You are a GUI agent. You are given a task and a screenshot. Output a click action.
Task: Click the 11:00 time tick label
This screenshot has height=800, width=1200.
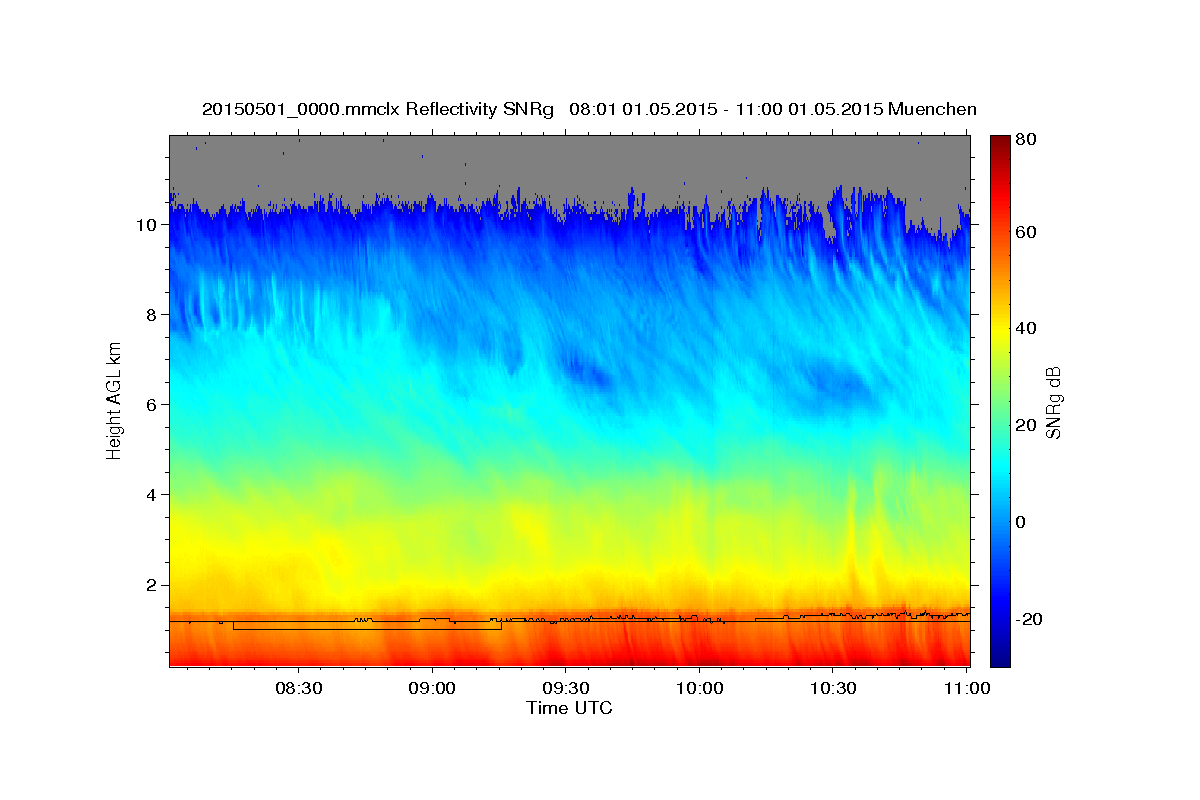(966, 688)
